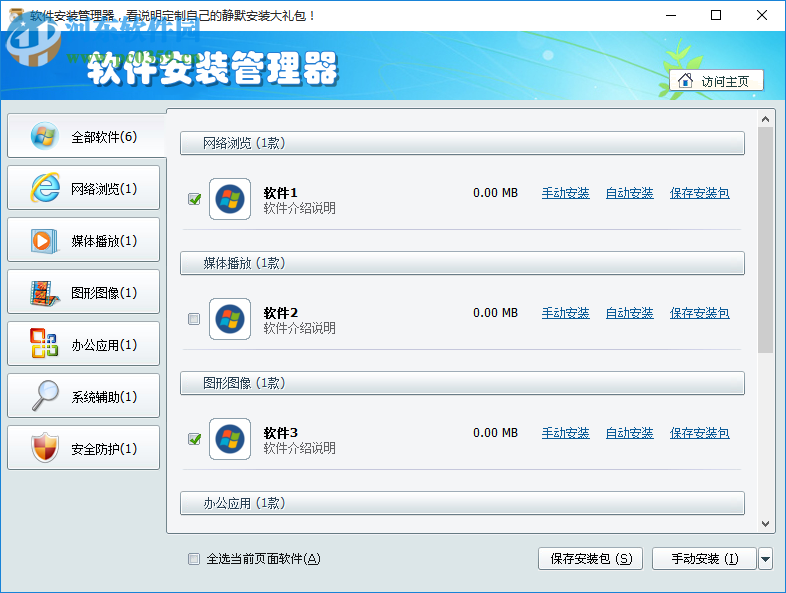Screen dimensions: 786x593
Task: Click 保存安装包 link for 软件3
Action: pyautogui.click(x=700, y=433)
